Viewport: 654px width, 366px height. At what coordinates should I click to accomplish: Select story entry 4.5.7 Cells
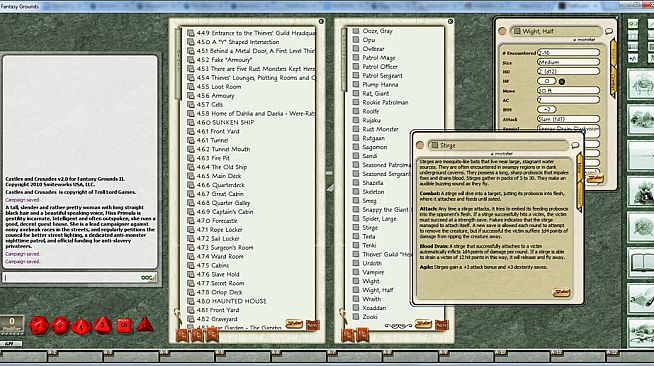pos(210,105)
